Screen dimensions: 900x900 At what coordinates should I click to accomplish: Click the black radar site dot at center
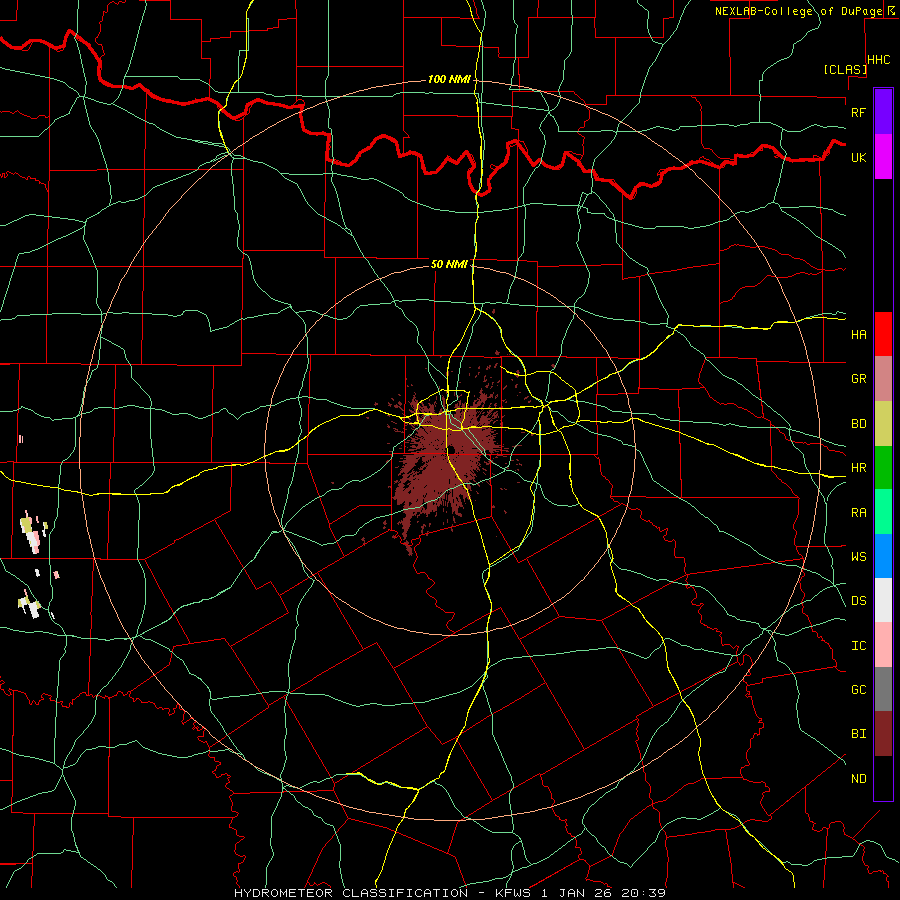(451, 450)
